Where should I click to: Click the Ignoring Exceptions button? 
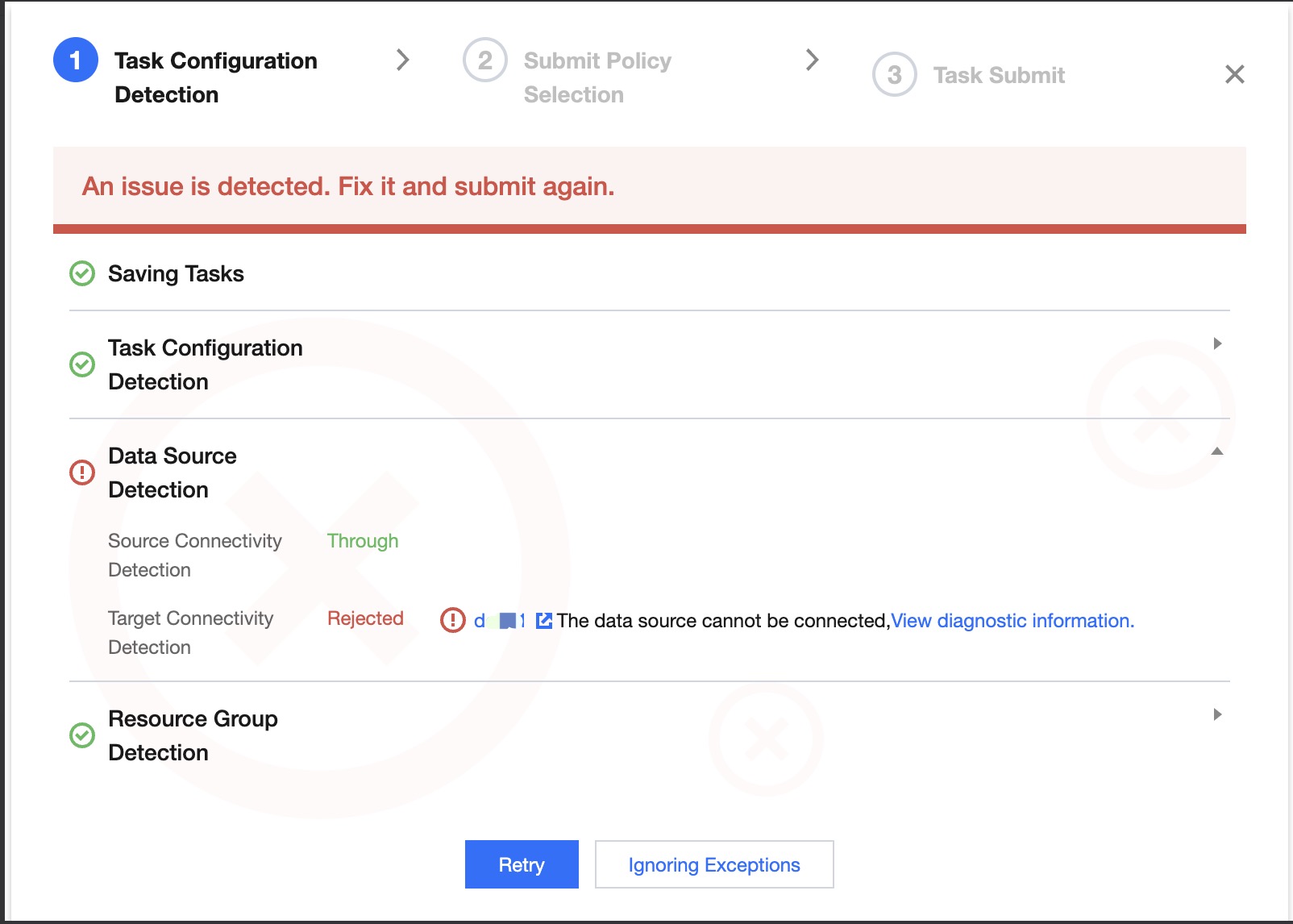tap(713, 864)
